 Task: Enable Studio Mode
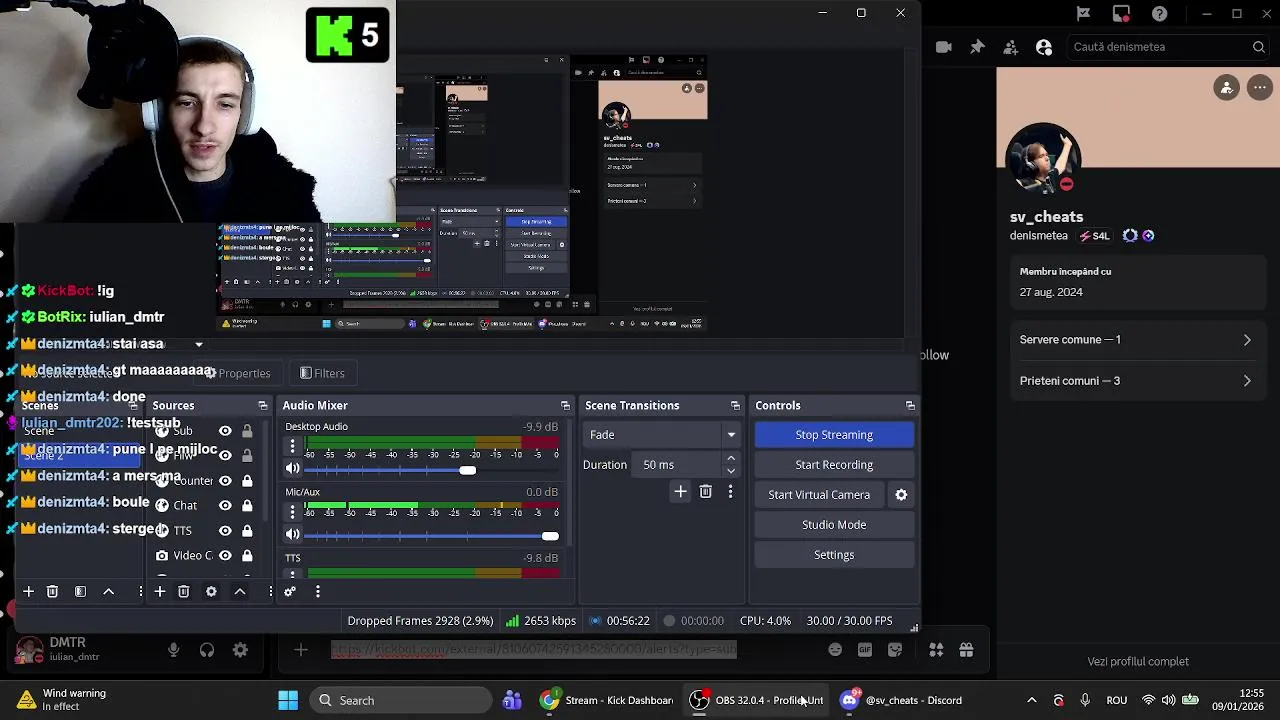pos(834,525)
